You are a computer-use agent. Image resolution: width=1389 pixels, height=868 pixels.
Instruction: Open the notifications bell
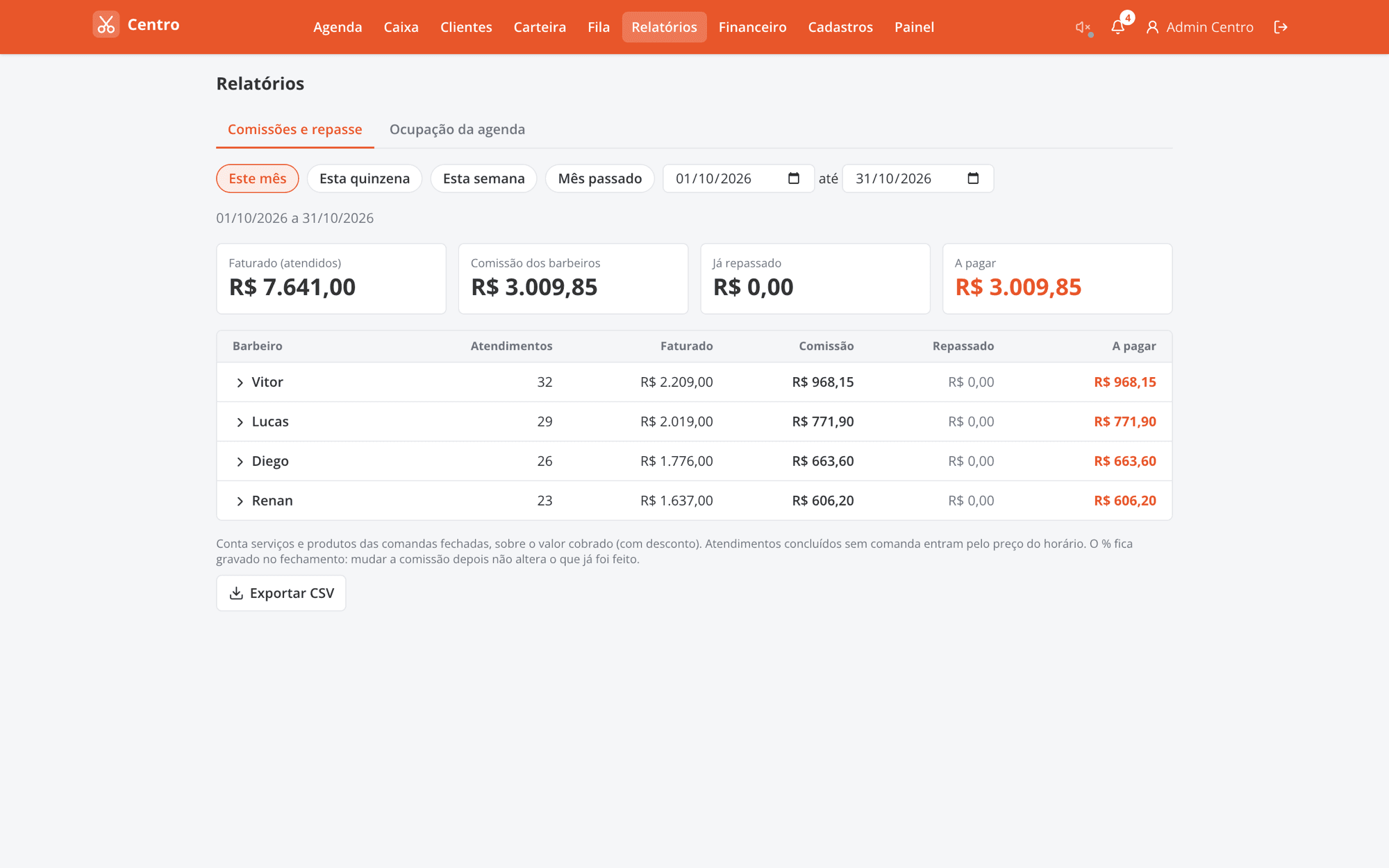[1117, 27]
